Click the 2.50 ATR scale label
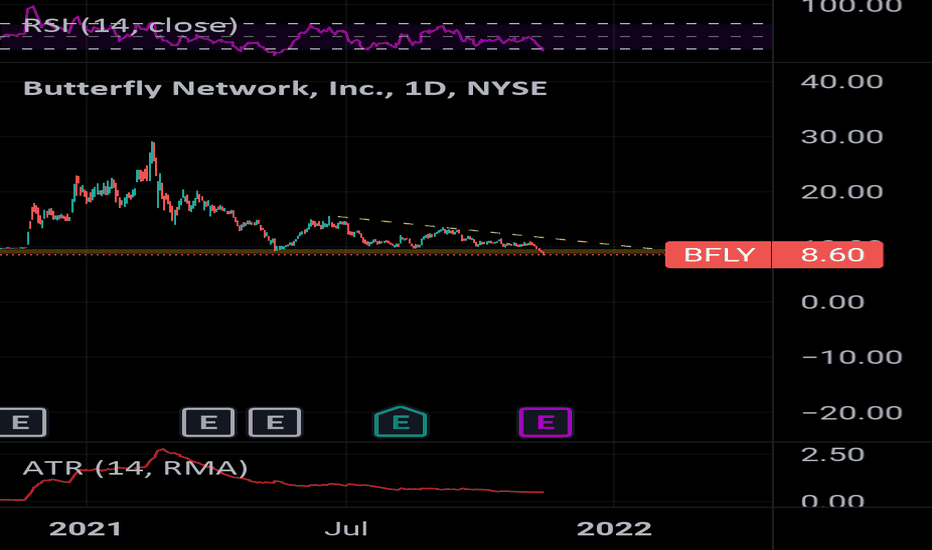The width and height of the screenshot is (932, 550). tap(832, 455)
